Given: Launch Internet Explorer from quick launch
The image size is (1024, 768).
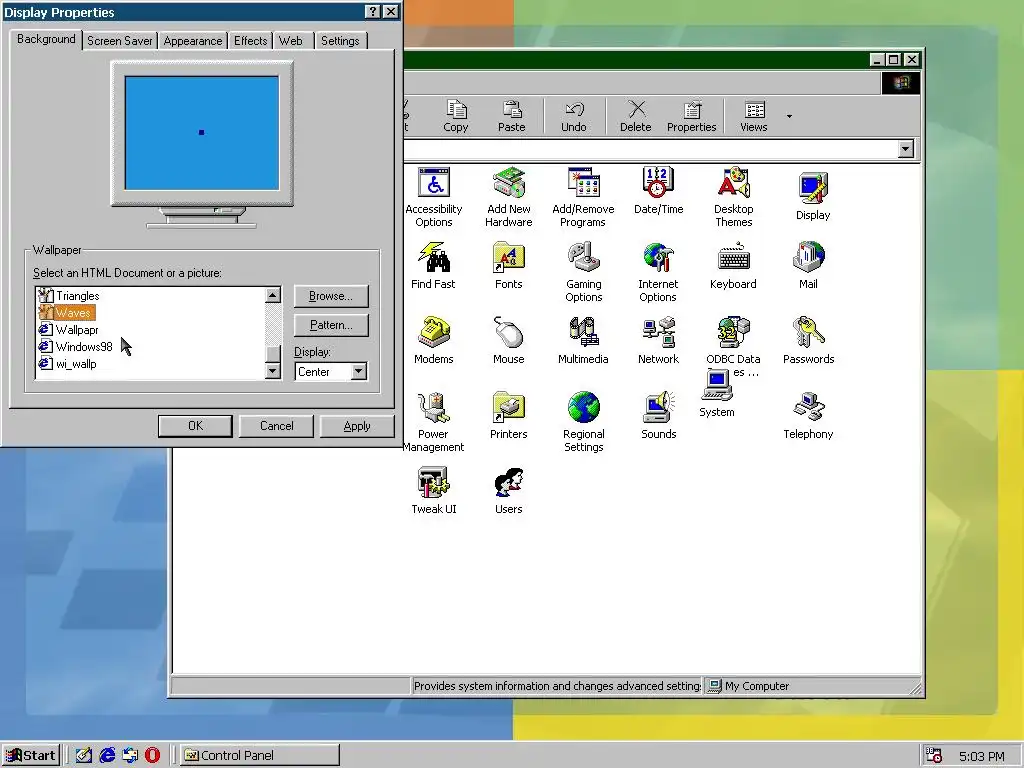Looking at the screenshot, I should tap(107, 755).
